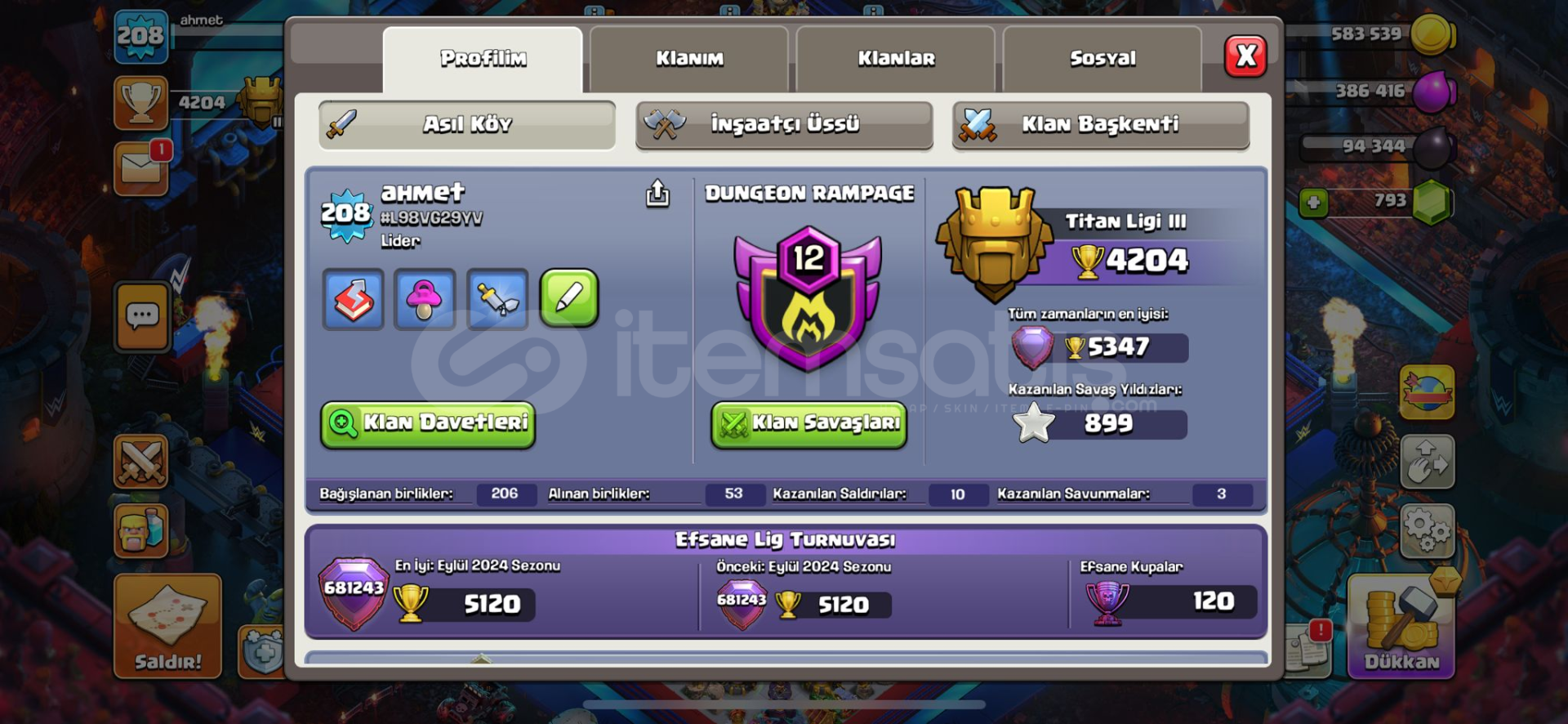Click the red book label icon

pos(353,299)
